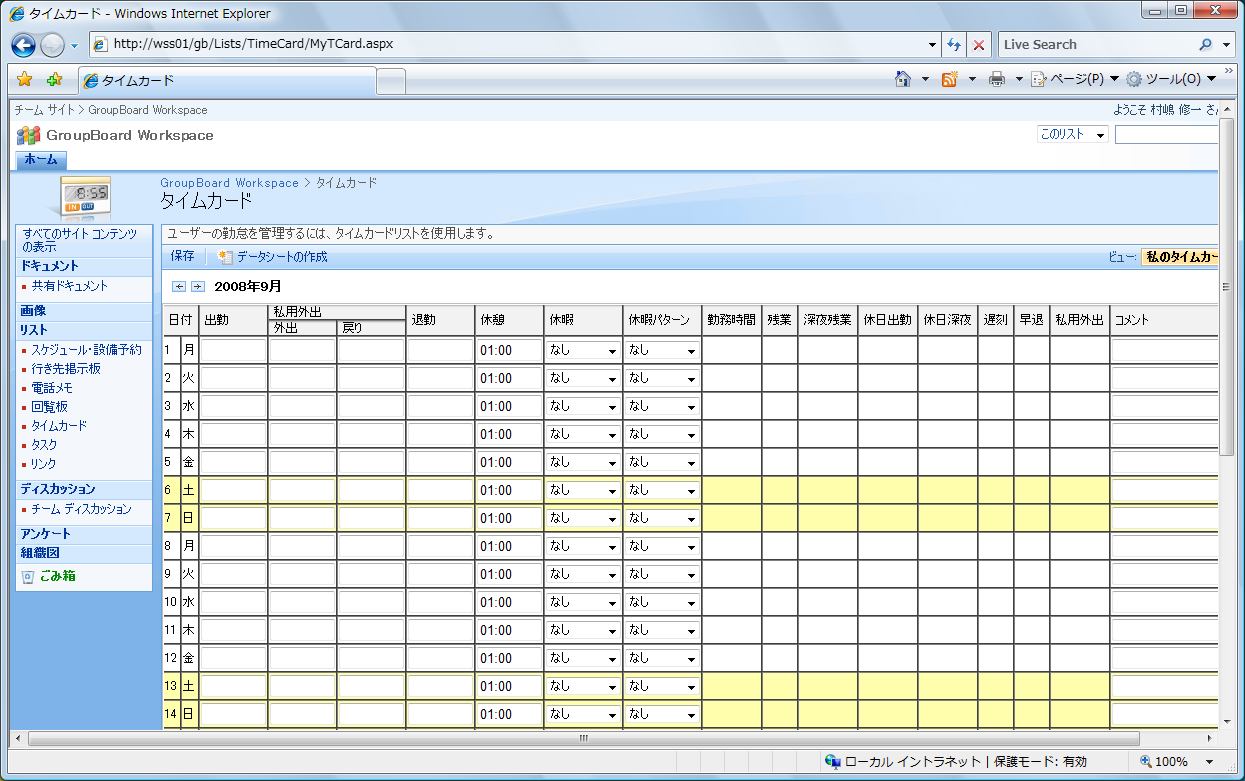Click the browser Forward arrow button
This screenshot has width=1245, height=781.
coord(52,45)
